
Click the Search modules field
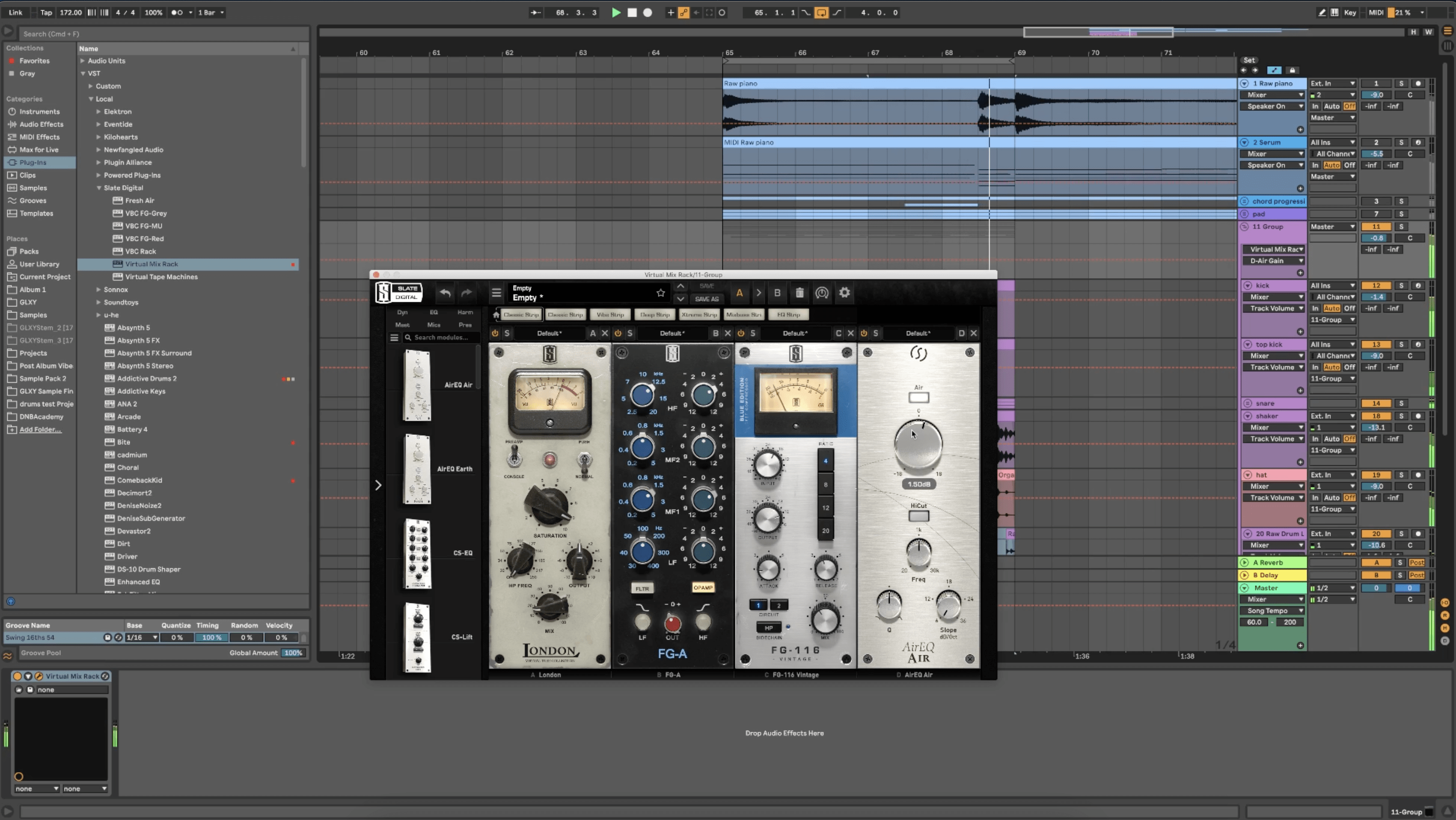click(441, 337)
